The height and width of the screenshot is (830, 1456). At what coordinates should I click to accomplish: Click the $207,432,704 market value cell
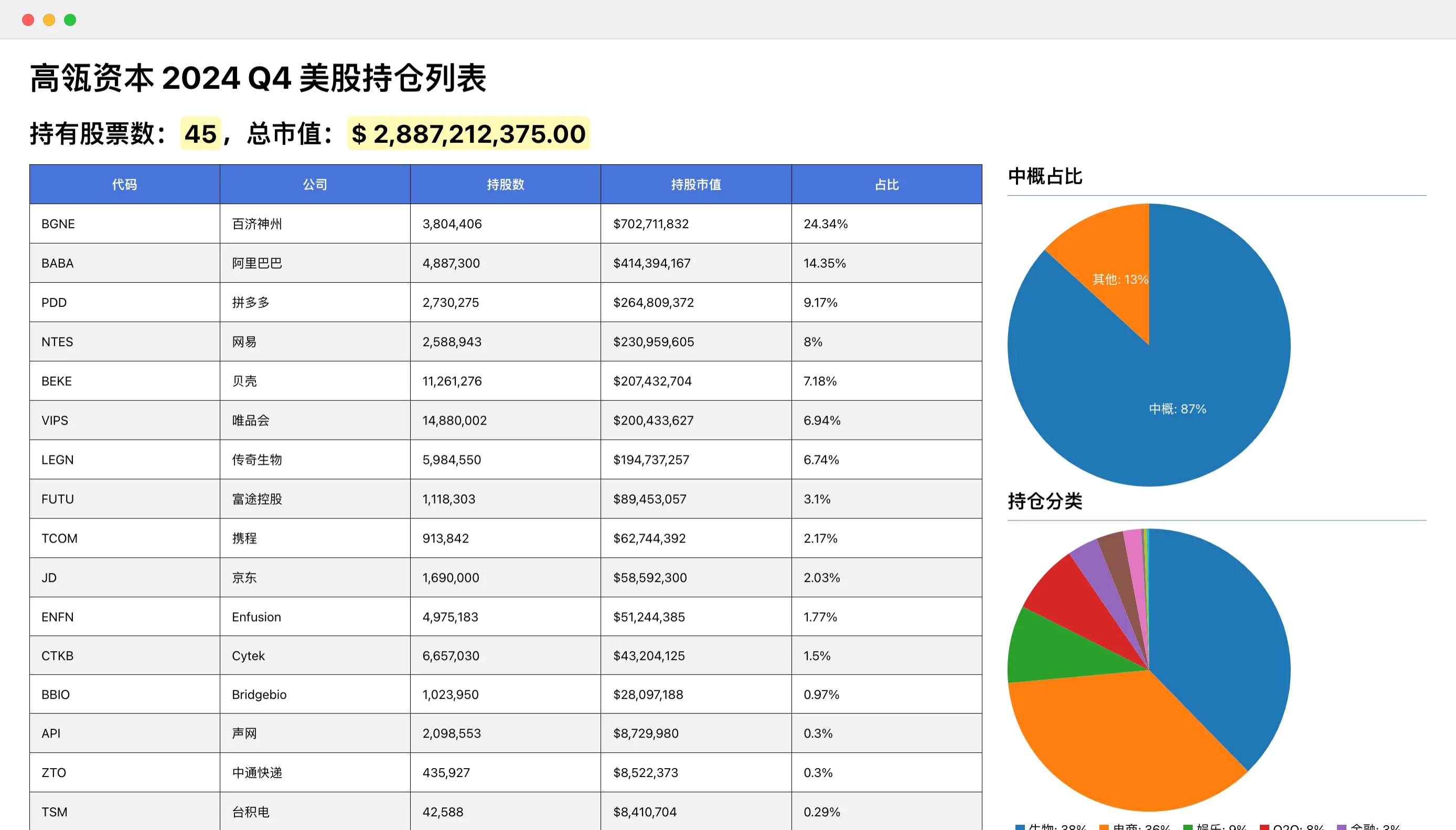[x=696, y=381]
